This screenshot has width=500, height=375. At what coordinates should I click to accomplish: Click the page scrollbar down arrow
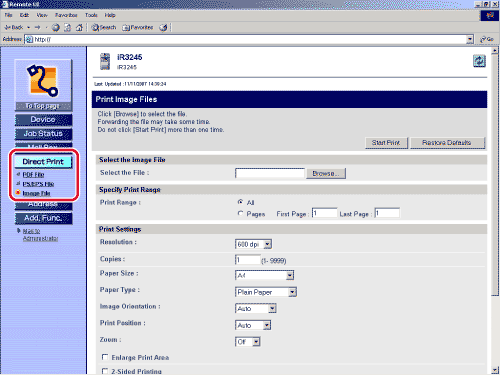495,370
